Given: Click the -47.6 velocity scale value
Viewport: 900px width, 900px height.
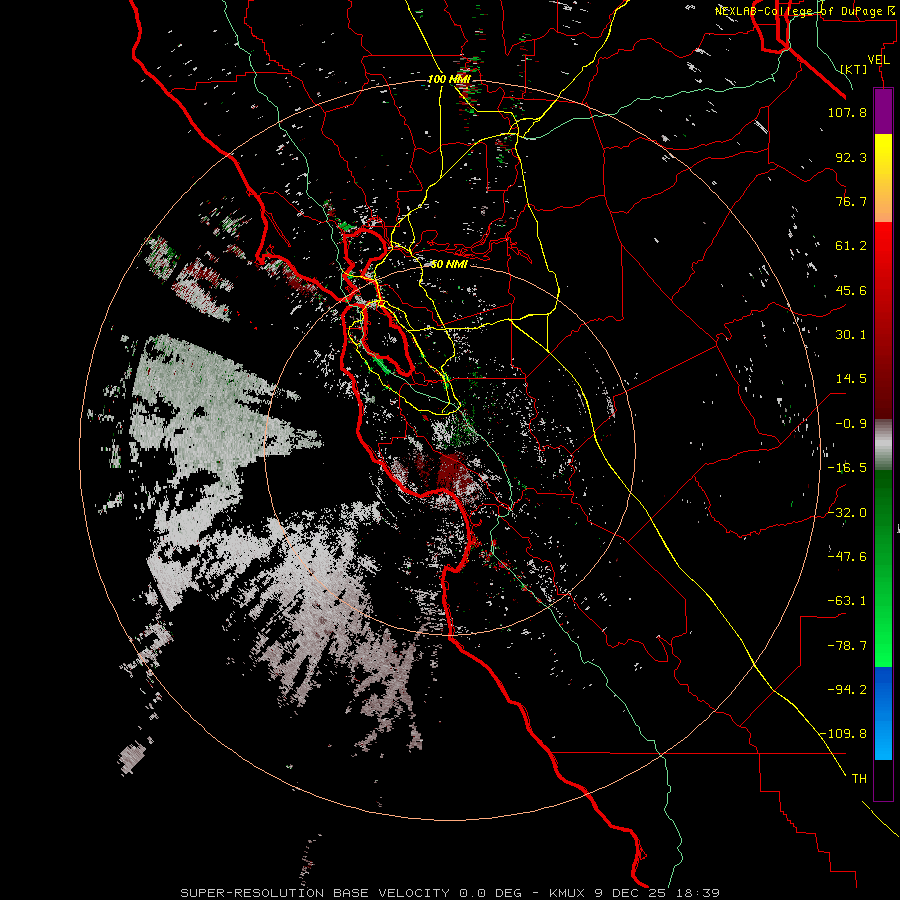Looking at the screenshot, I should click(x=847, y=557).
